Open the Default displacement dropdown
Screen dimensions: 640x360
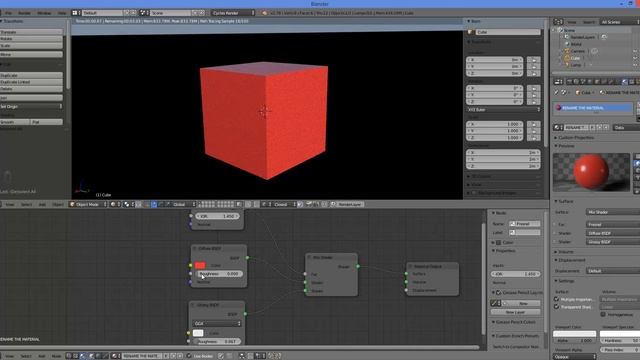pyautogui.click(x=612, y=271)
